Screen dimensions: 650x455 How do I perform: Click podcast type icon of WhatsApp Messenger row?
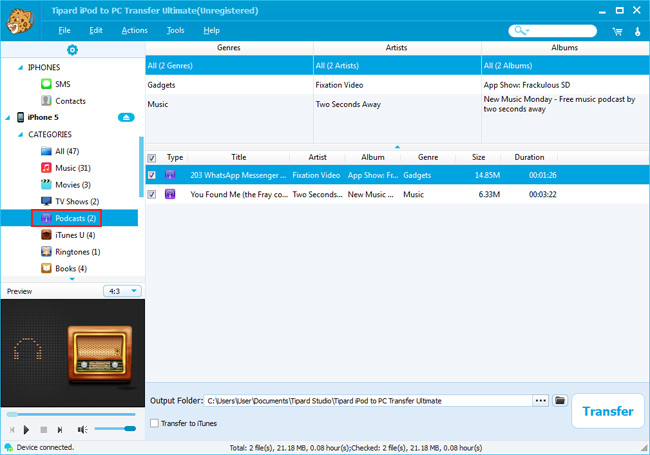click(x=170, y=175)
